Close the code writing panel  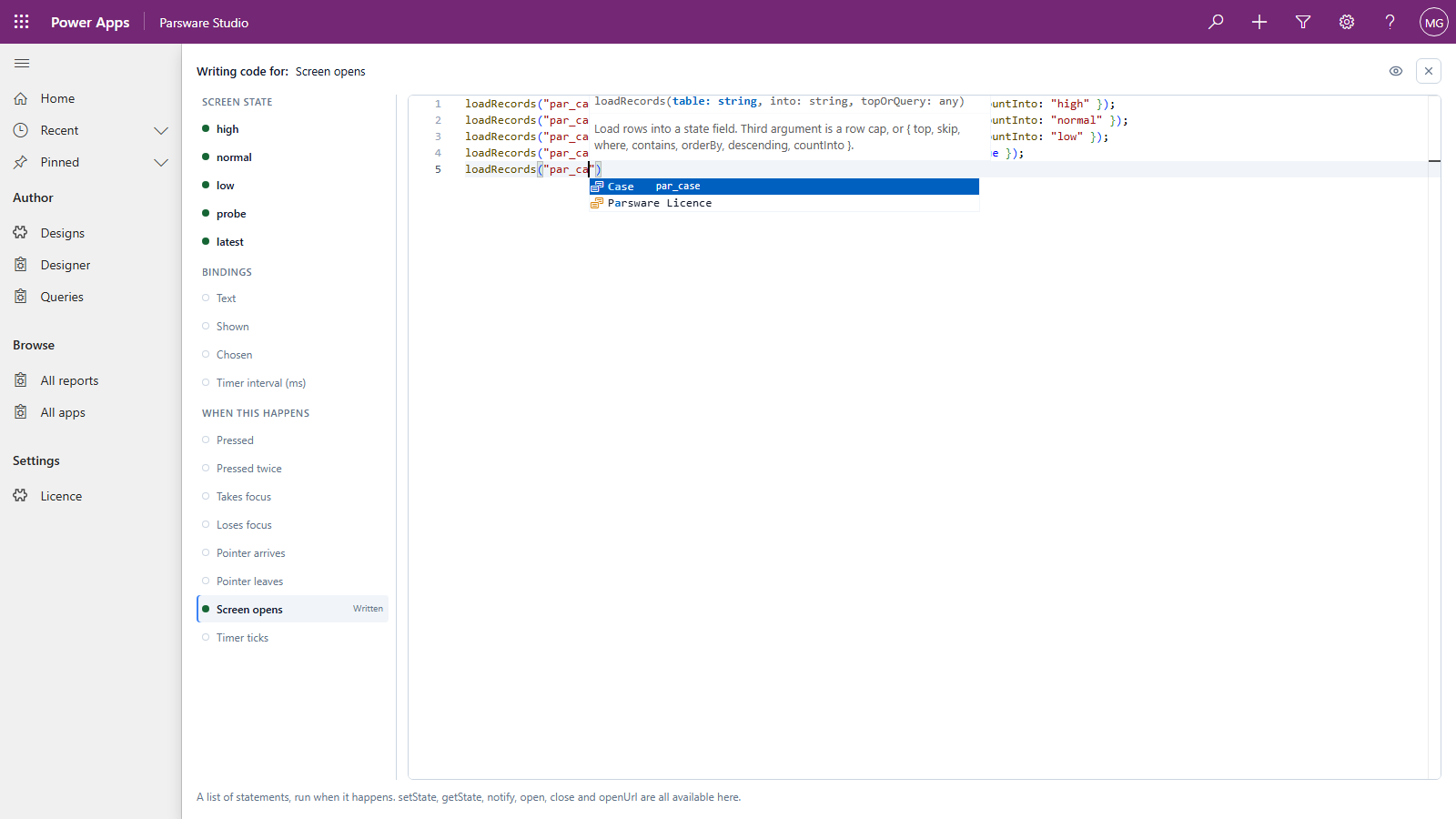click(1429, 71)
